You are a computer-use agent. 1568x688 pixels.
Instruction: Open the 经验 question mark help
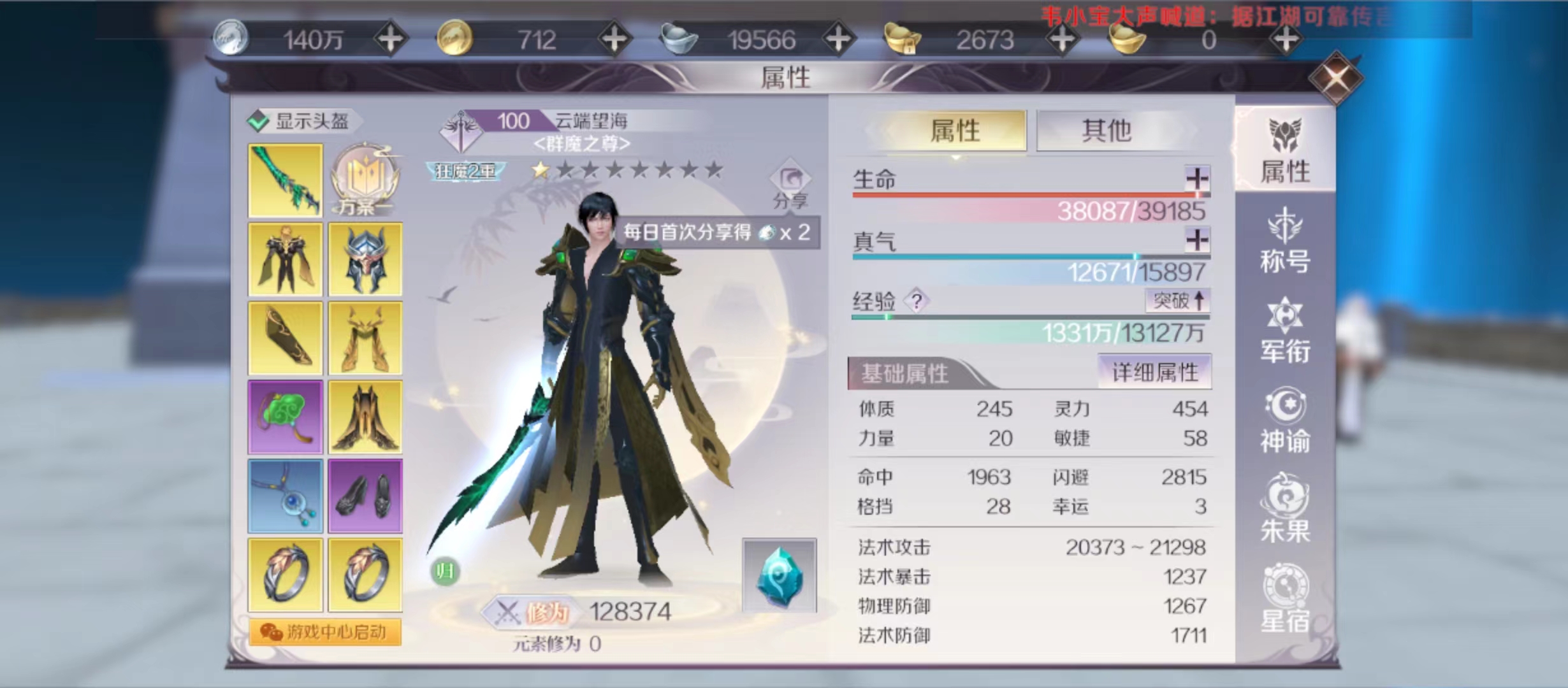click(x=916, y=301)
